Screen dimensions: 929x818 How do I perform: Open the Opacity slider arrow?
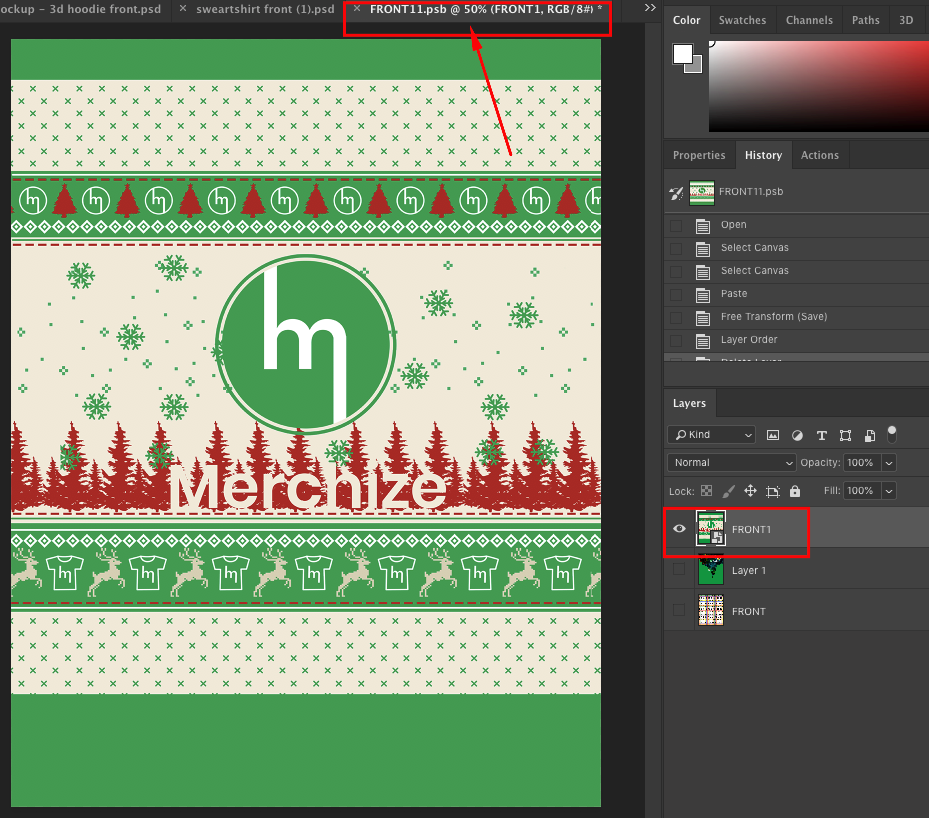[889, 463]
